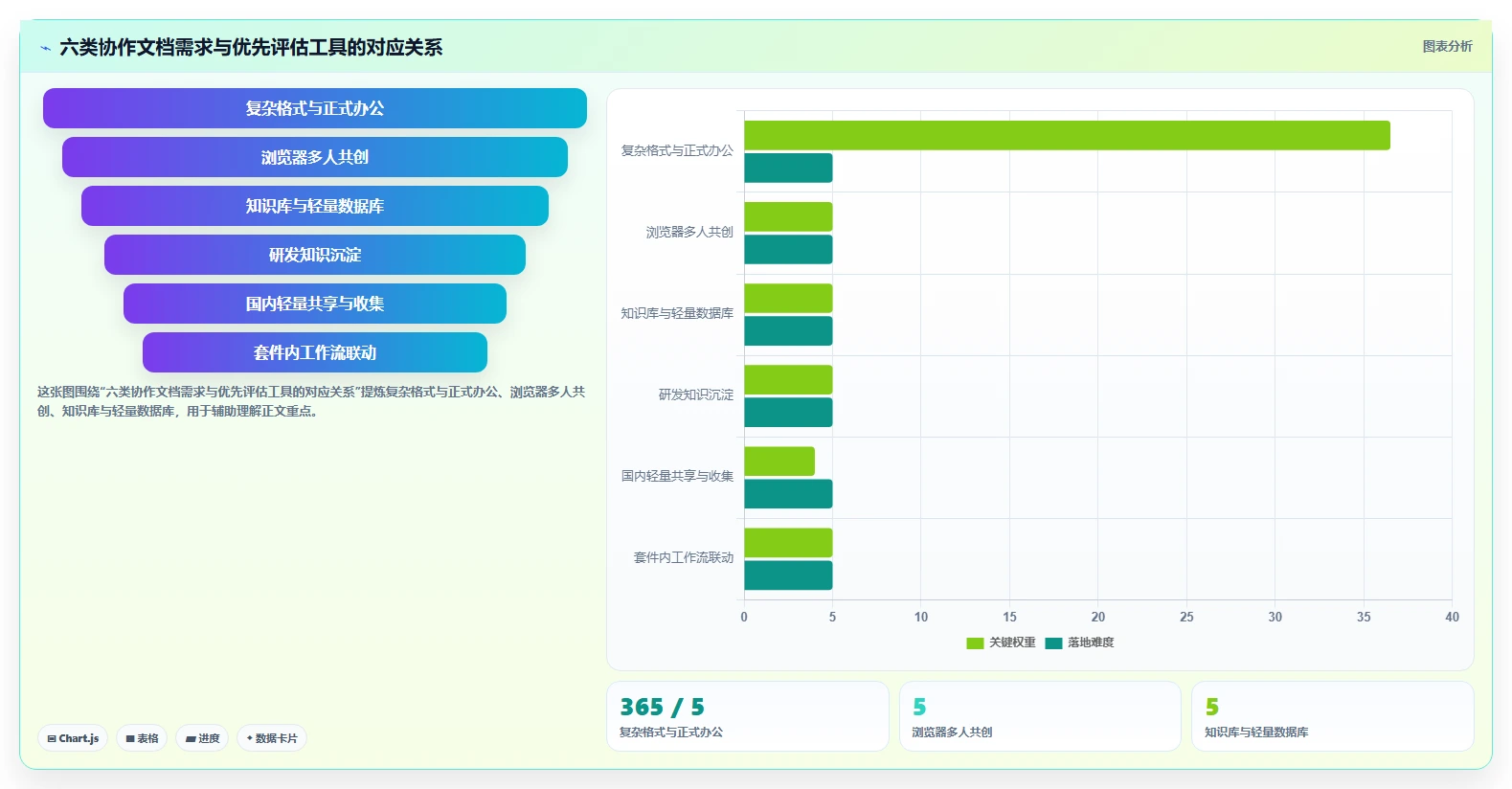Viewport: 1512px width, 789px height.
Task: Click the chart title 六类协作文档需求与优先评估工具的对应关系
Action: pyautogui.click(x=251, y=47)
